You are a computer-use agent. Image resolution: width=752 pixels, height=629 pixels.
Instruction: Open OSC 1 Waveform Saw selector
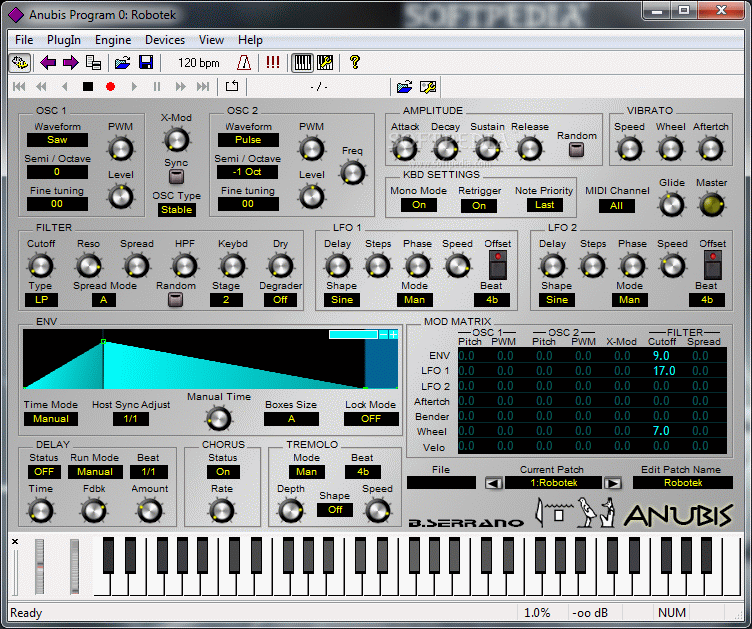tap(57, 140)
